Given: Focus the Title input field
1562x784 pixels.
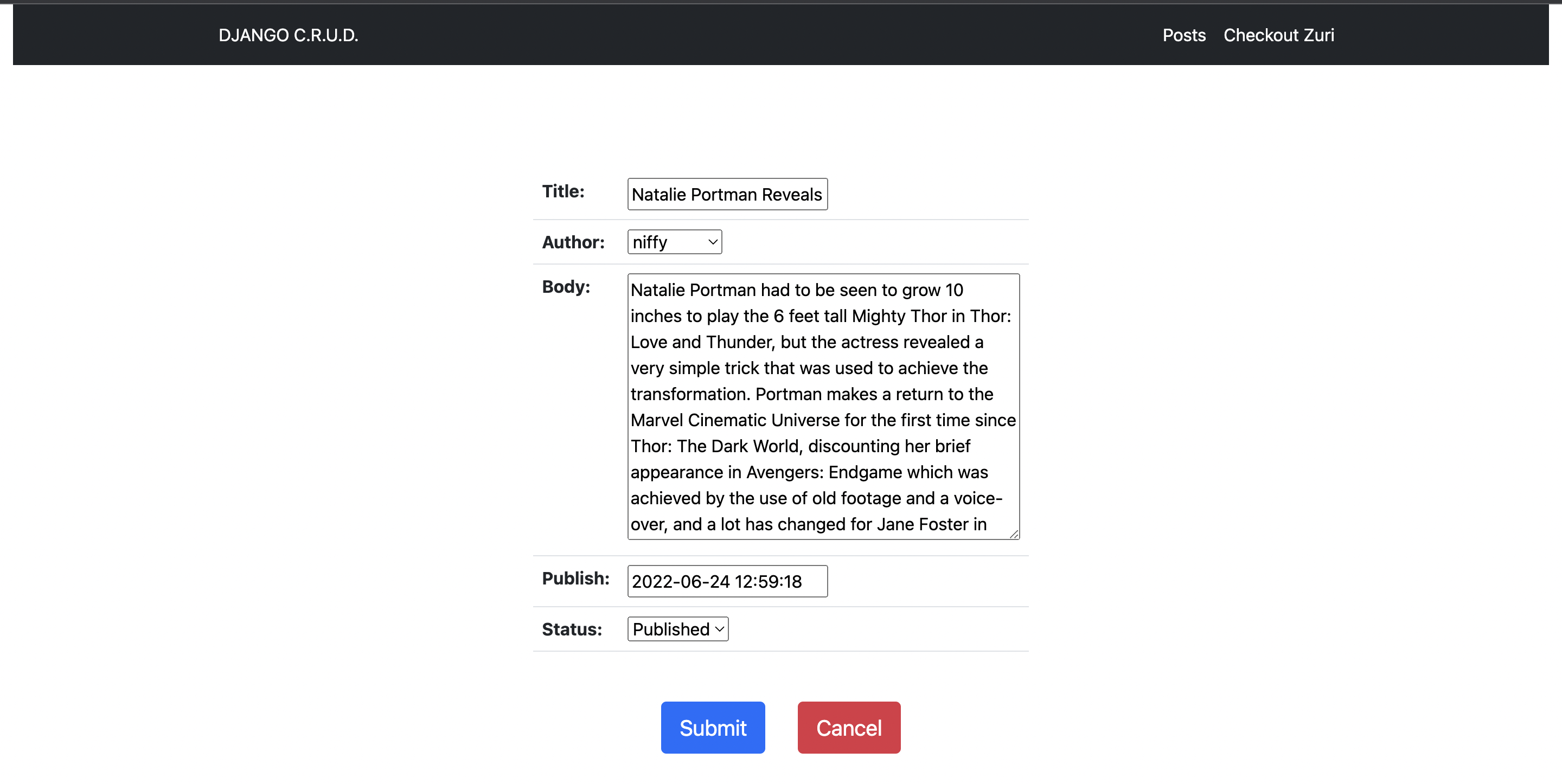Looking at the screenshot, I should click(x=727, y=194).
